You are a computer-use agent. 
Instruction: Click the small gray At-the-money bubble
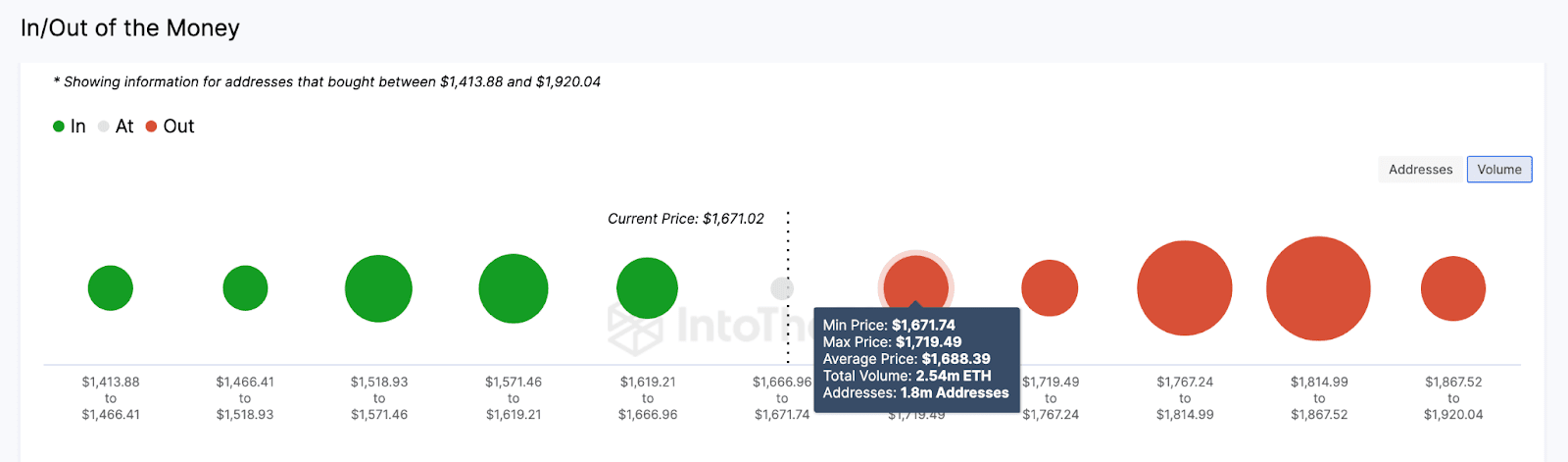click(x=782, y=288)
